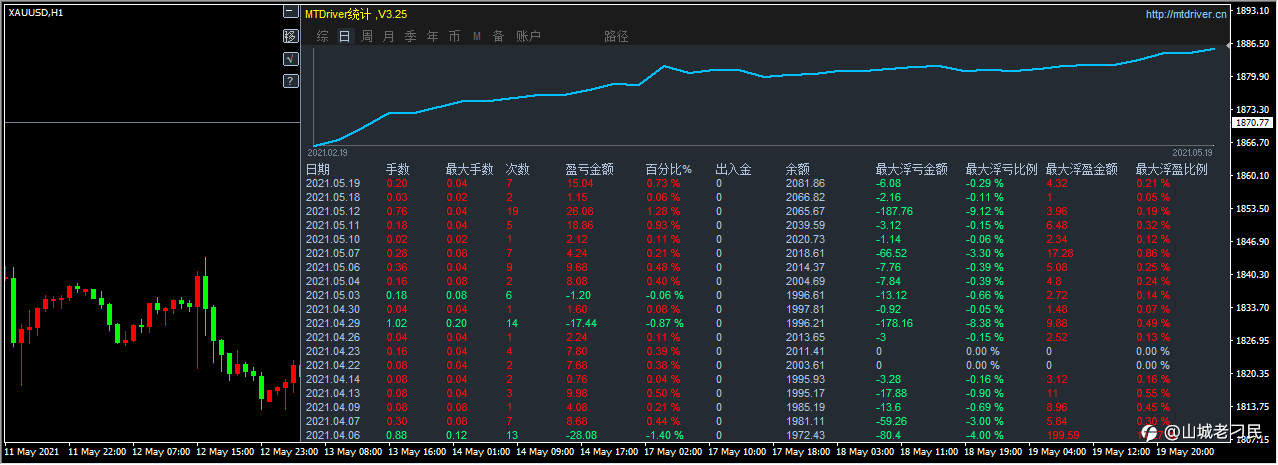Click the 移 move panel icon
Image resolution: width=1278 pixels, height=465 pixels.
tap(290, 36)
